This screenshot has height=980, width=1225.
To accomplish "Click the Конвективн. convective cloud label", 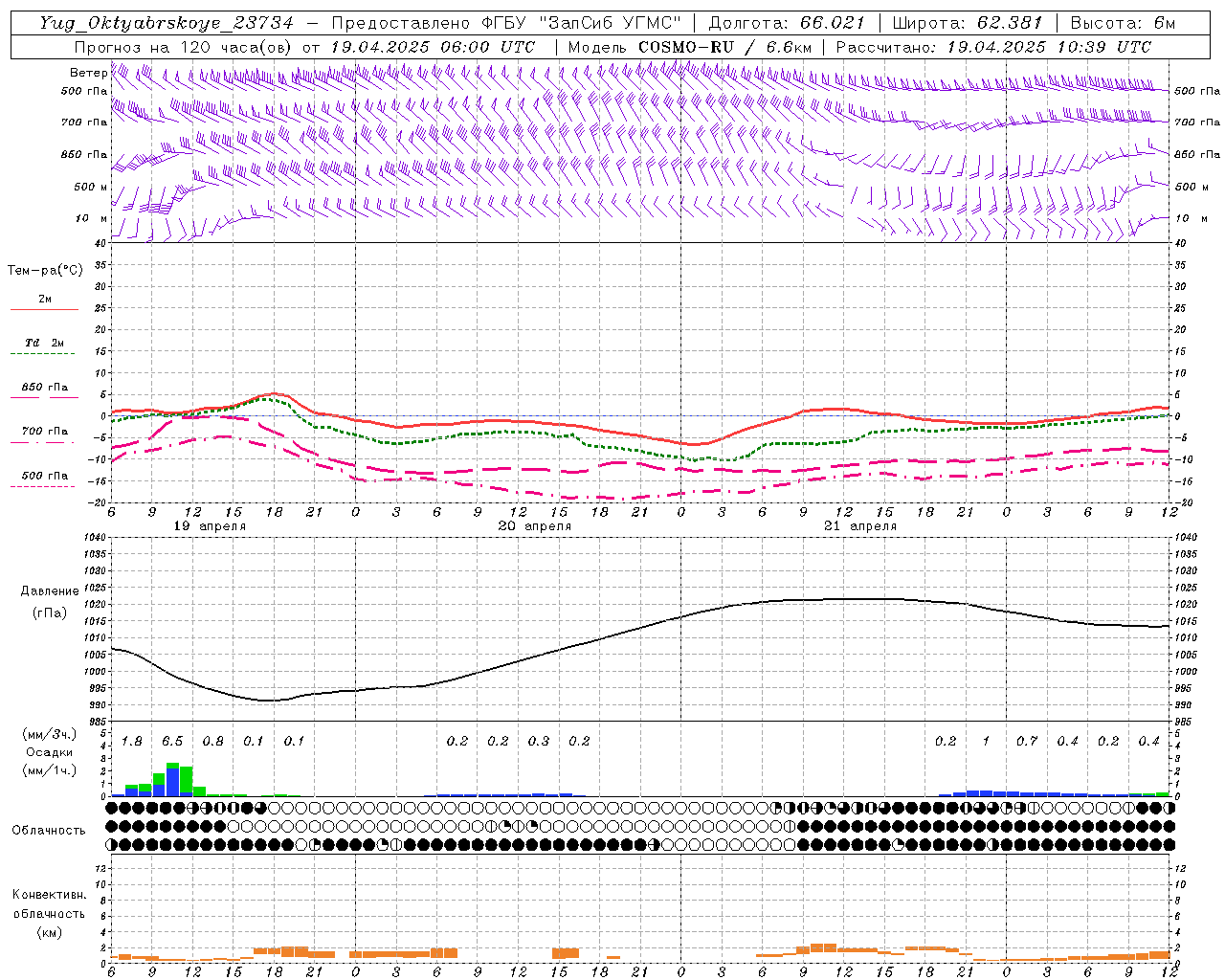I will coord(49,895).
